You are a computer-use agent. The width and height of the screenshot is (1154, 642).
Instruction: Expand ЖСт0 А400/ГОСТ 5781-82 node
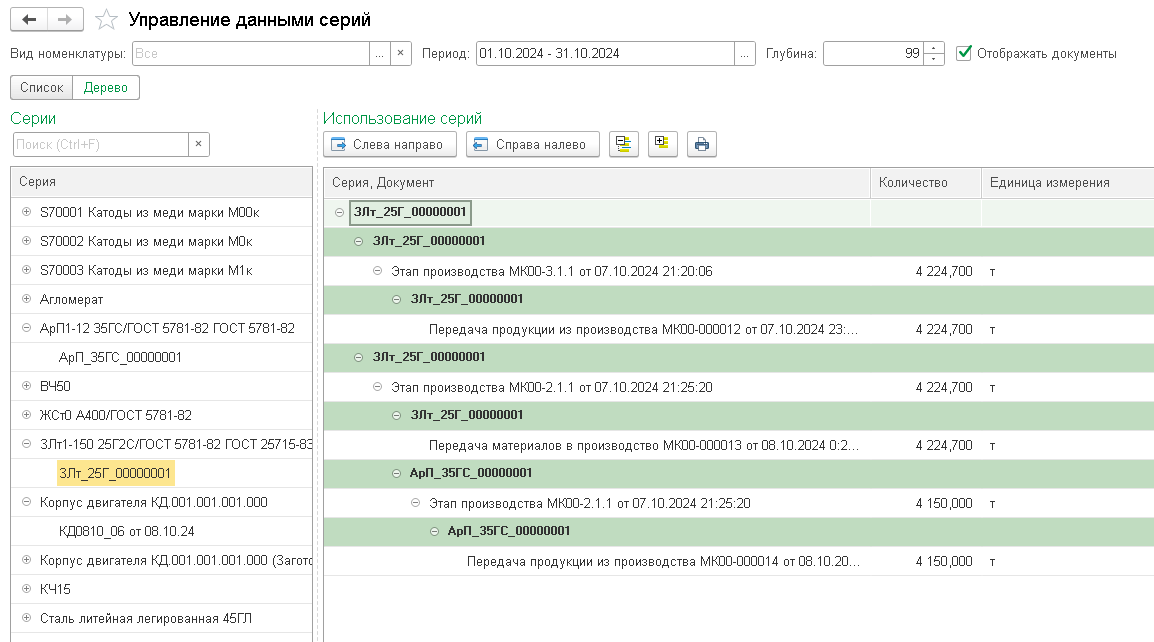pos(26,415)
